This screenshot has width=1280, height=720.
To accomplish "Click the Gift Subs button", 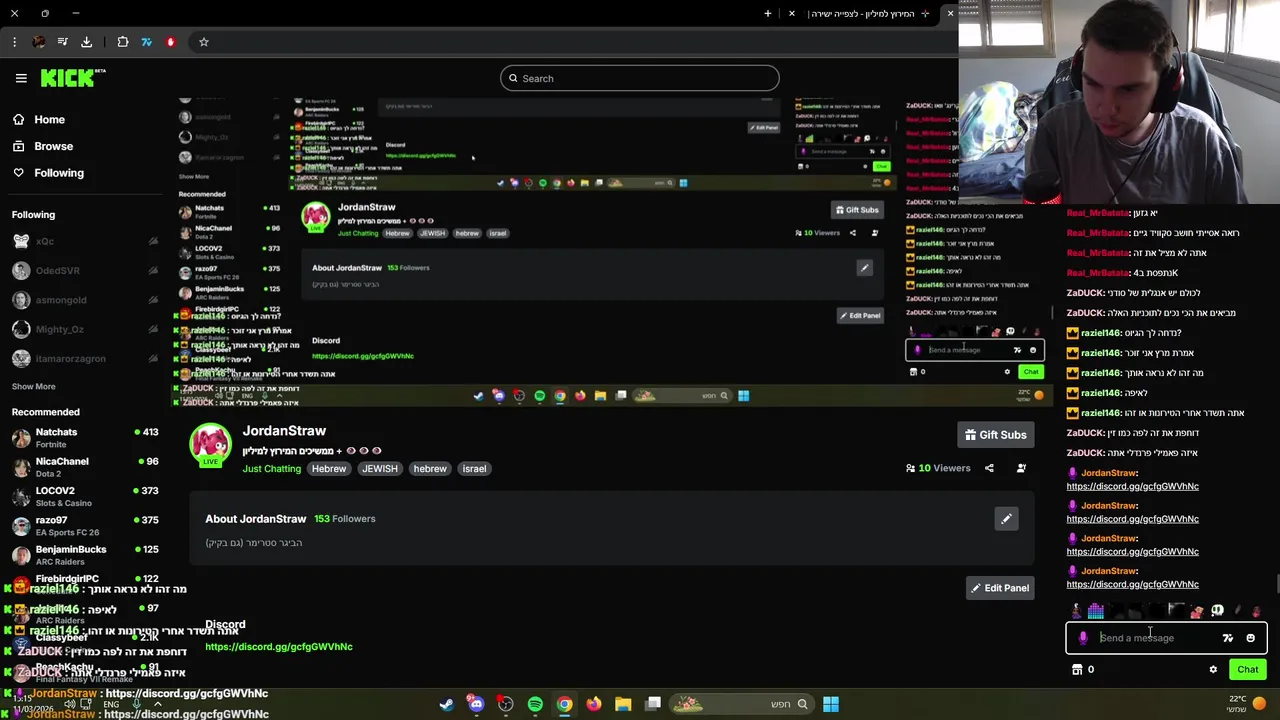I will point(996,435).
